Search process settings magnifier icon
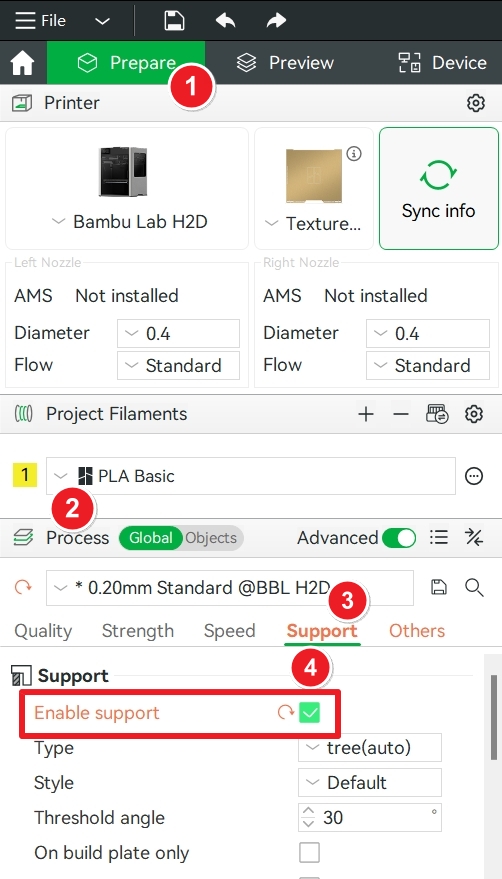This screenshot has height=879, width=502. point(475,587)
